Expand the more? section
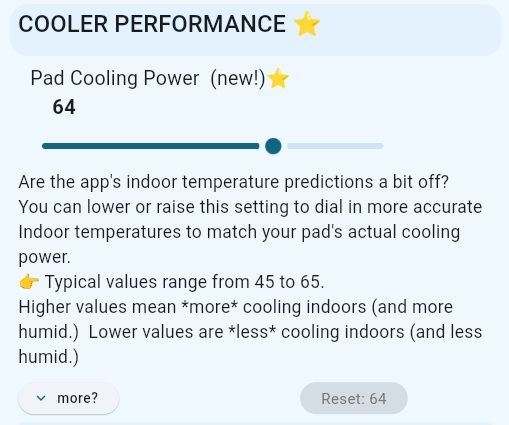 coord(69,398)
